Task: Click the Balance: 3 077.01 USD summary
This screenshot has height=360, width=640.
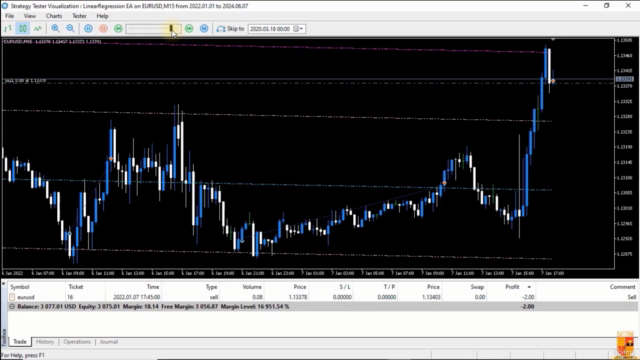Action: pos(47,307)
